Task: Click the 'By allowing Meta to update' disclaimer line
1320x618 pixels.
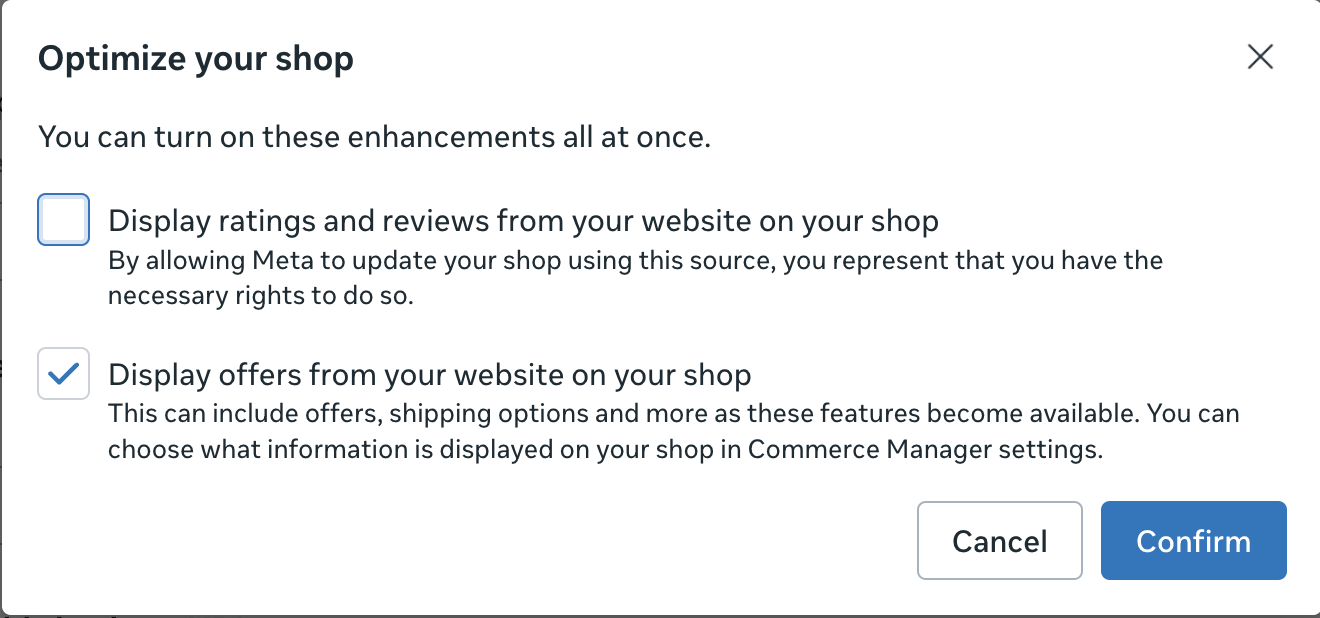Action: [635, 262]
